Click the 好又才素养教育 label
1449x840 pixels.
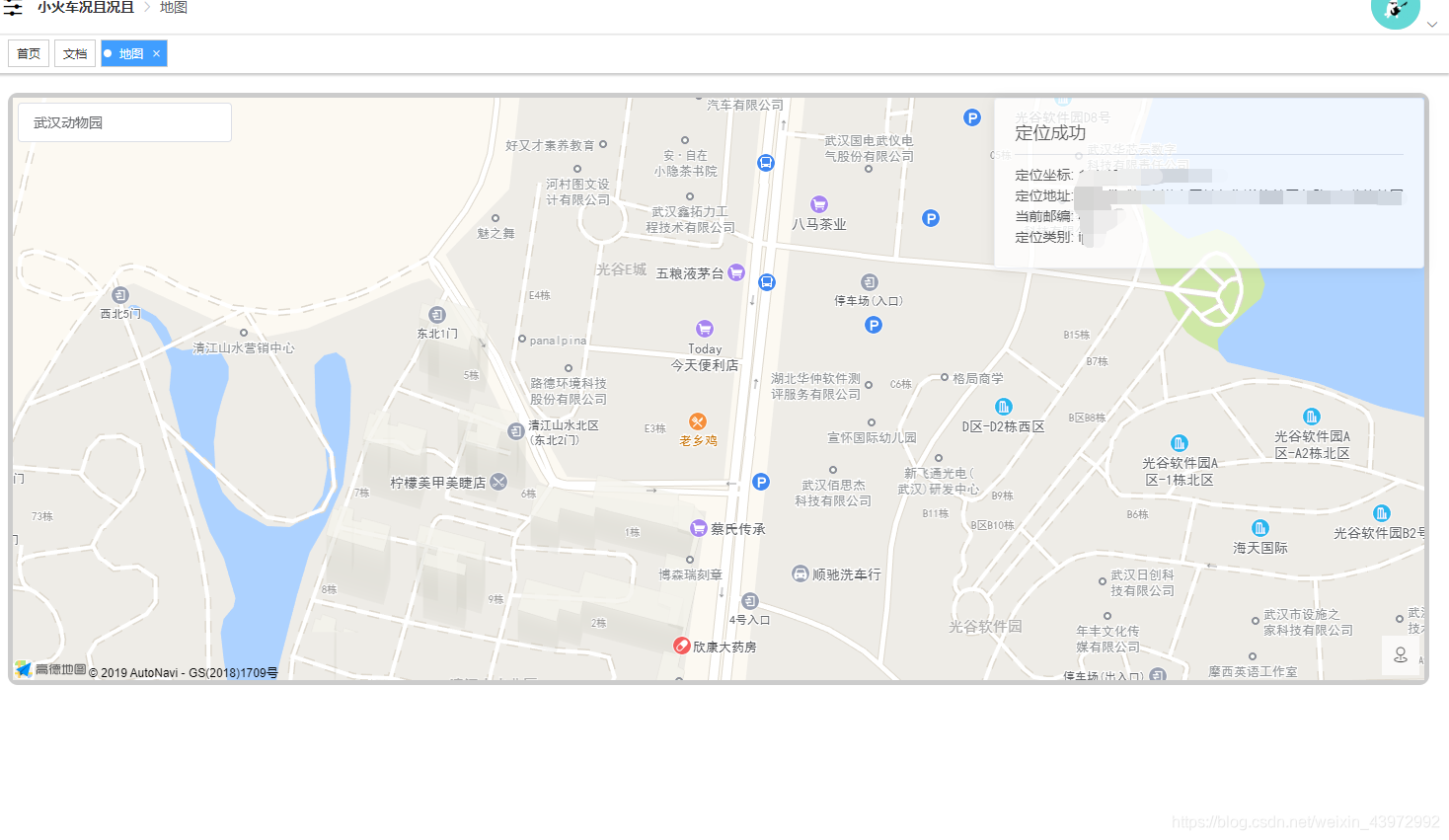click(x=550, y=145)
